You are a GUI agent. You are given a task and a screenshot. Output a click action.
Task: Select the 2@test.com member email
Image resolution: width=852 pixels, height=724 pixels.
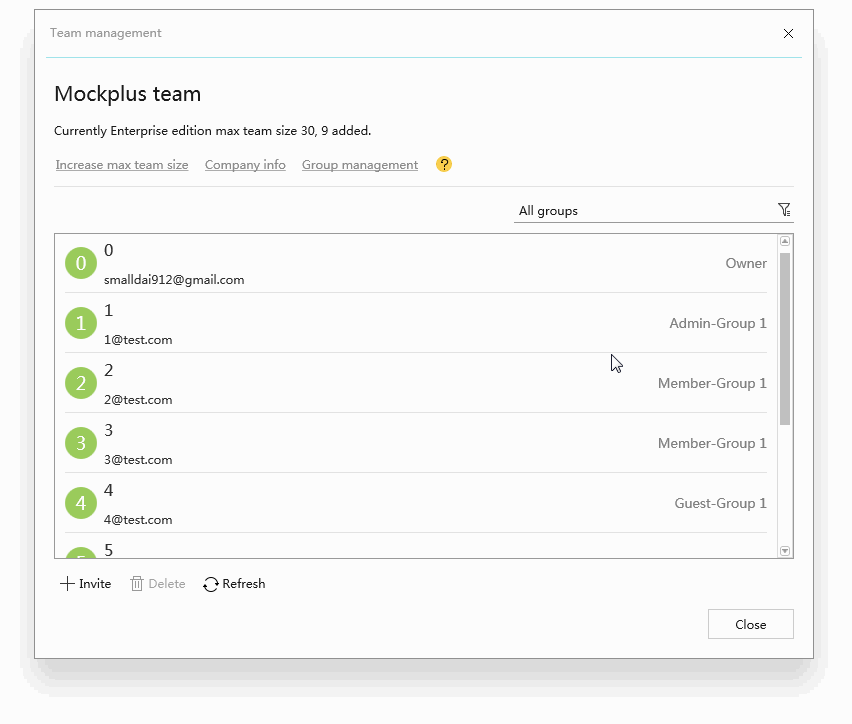click(x=138, y=400)
